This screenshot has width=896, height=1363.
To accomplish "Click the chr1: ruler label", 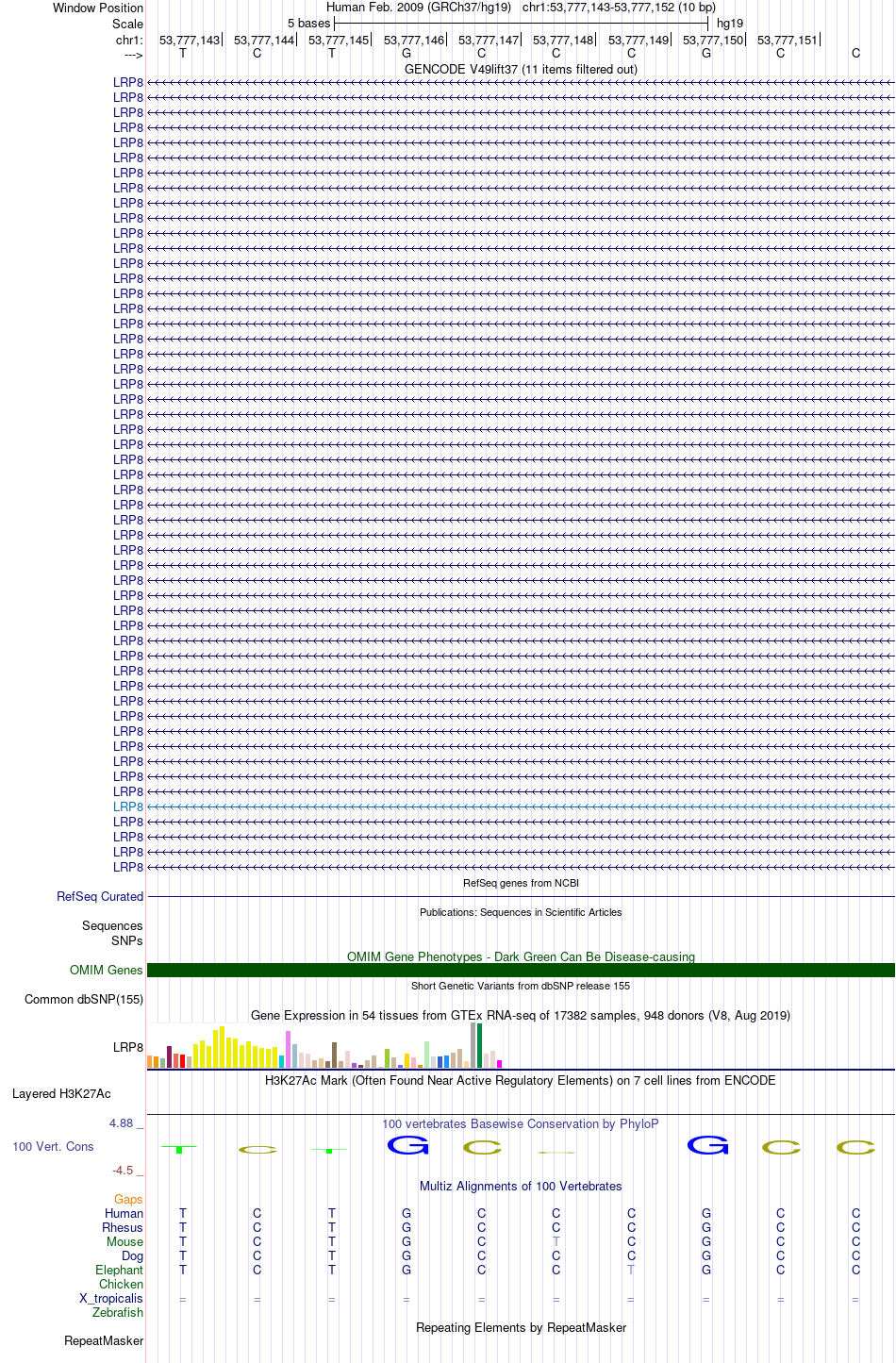I will [129, 41].
